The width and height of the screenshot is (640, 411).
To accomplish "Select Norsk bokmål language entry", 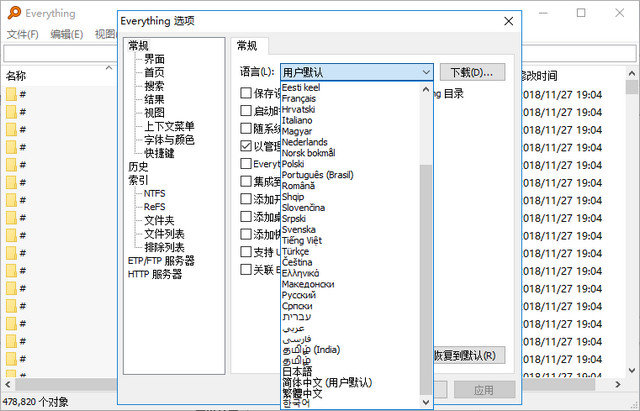I will (x=309, y=153).
